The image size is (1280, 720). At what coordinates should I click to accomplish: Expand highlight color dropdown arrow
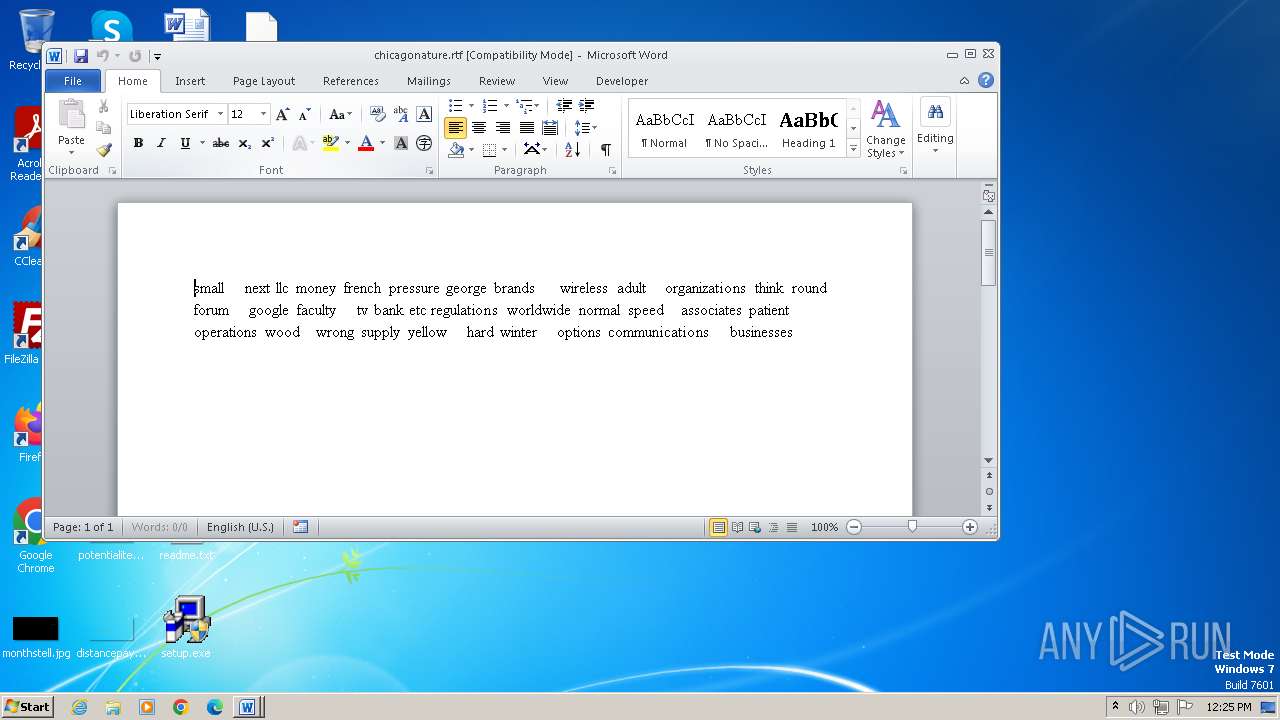(x=347, y=143)
